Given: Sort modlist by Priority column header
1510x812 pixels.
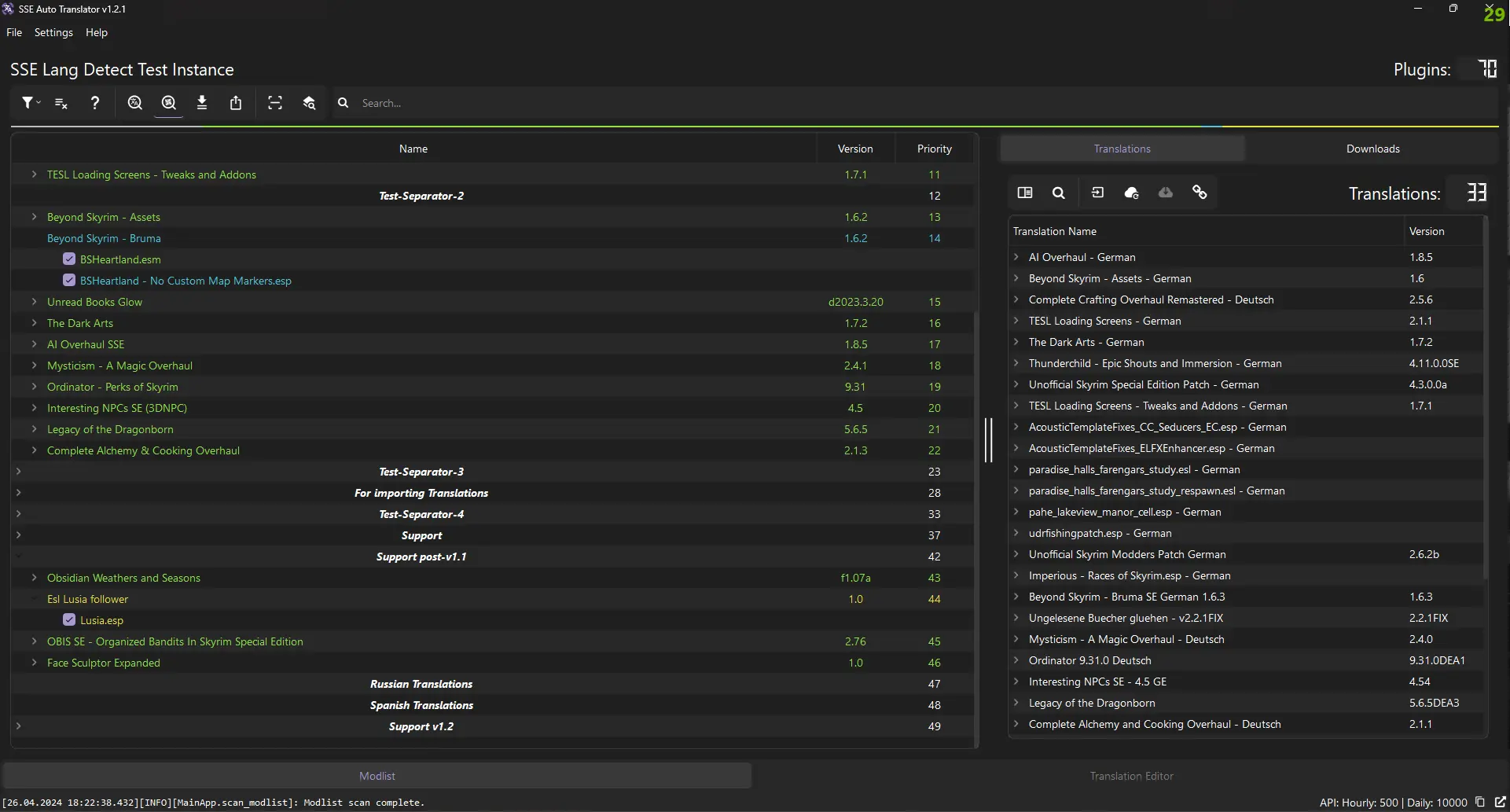Looking at the screenshot, I should click(934, 149).
